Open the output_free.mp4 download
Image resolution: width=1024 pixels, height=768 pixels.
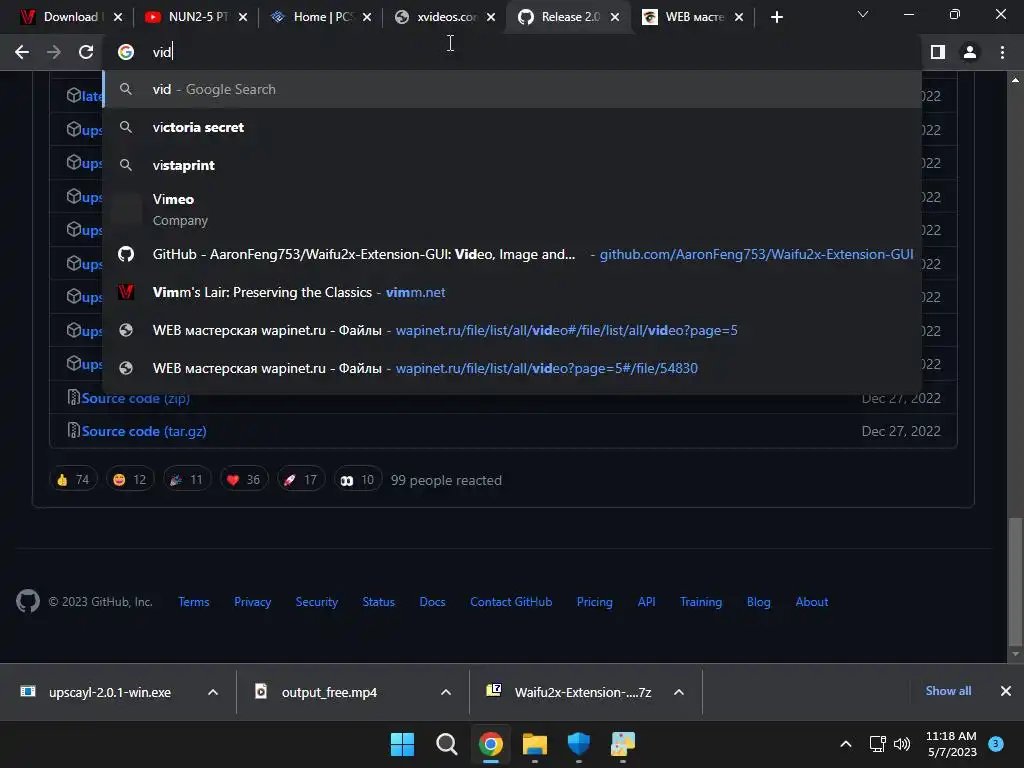pos(330,692)
